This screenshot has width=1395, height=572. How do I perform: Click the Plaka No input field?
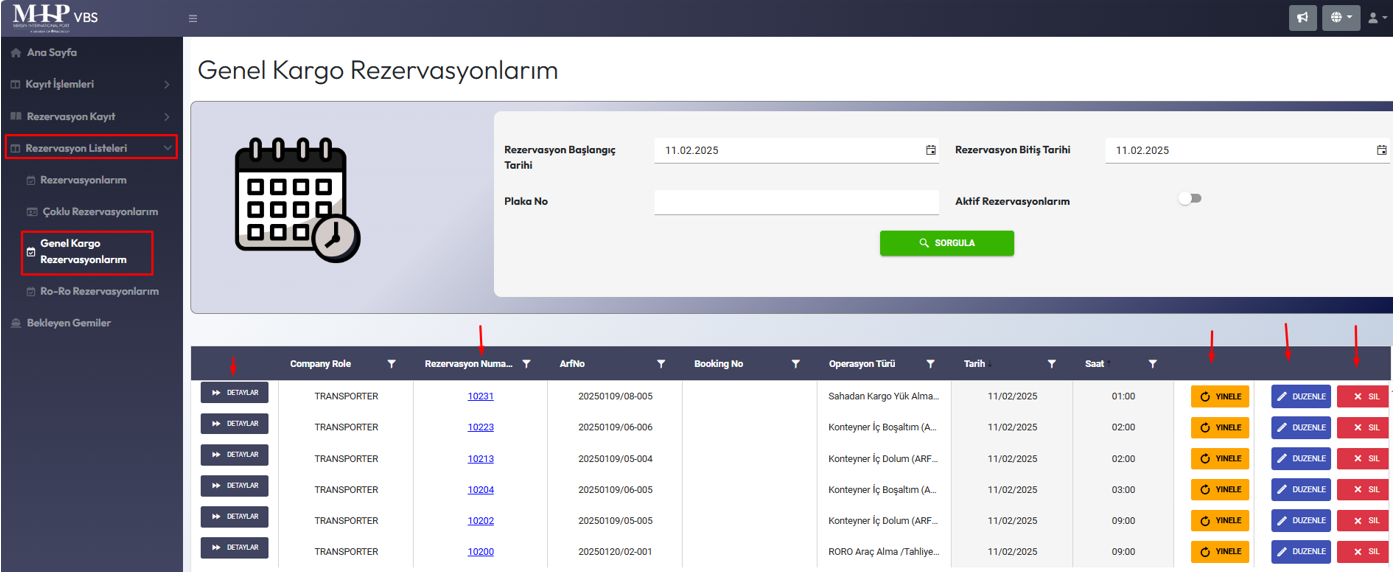(x=796, y=202)
